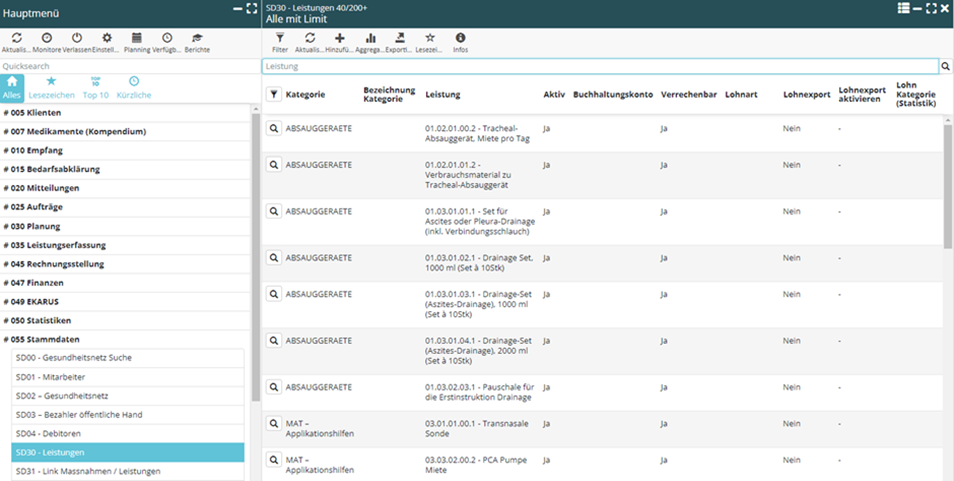
Task: Open details of first ABSAUGGERAETE row
Action: click(274, 129)
